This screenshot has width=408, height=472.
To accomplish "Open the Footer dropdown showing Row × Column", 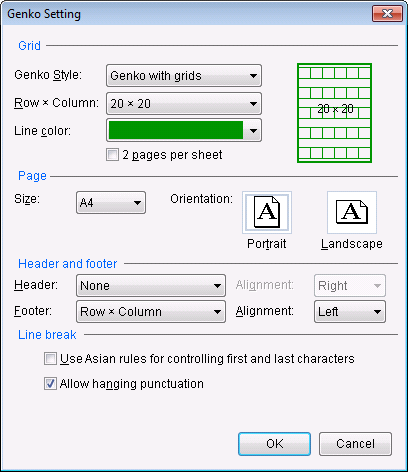I will (151, 311).
